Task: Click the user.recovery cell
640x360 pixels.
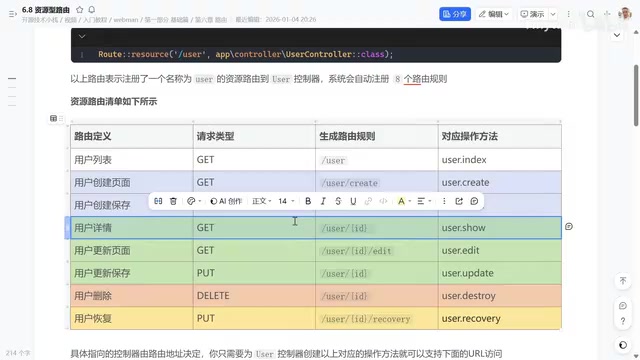Action: pos(500,318)
